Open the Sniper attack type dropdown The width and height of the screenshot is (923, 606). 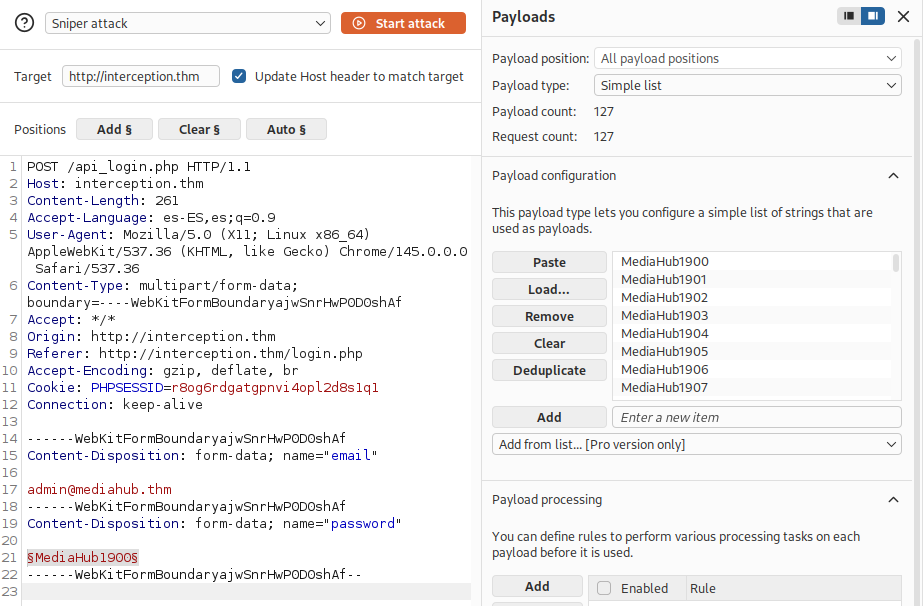click(x=188, y=24)
